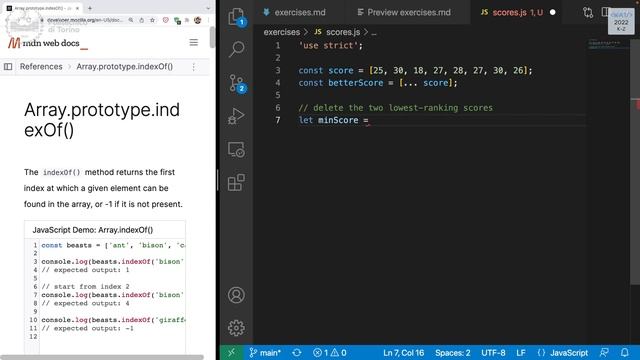The height and width of the screenshot is (360, 640).
Task: Open the errors and warnings status item
Action: [330, 353]
